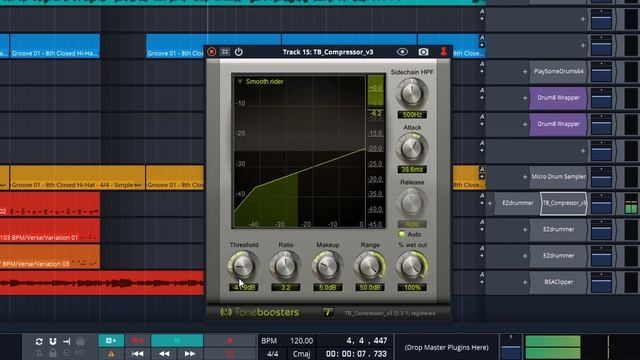Click the 100% wet out value field

click(x=412, y=287)
